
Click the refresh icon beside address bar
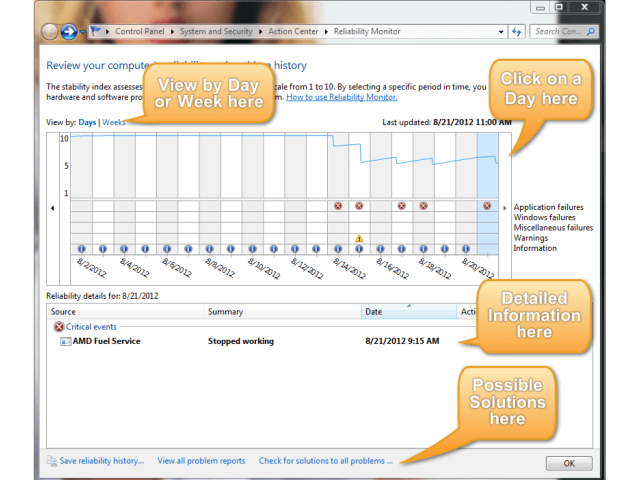click(x=517, y=31)
